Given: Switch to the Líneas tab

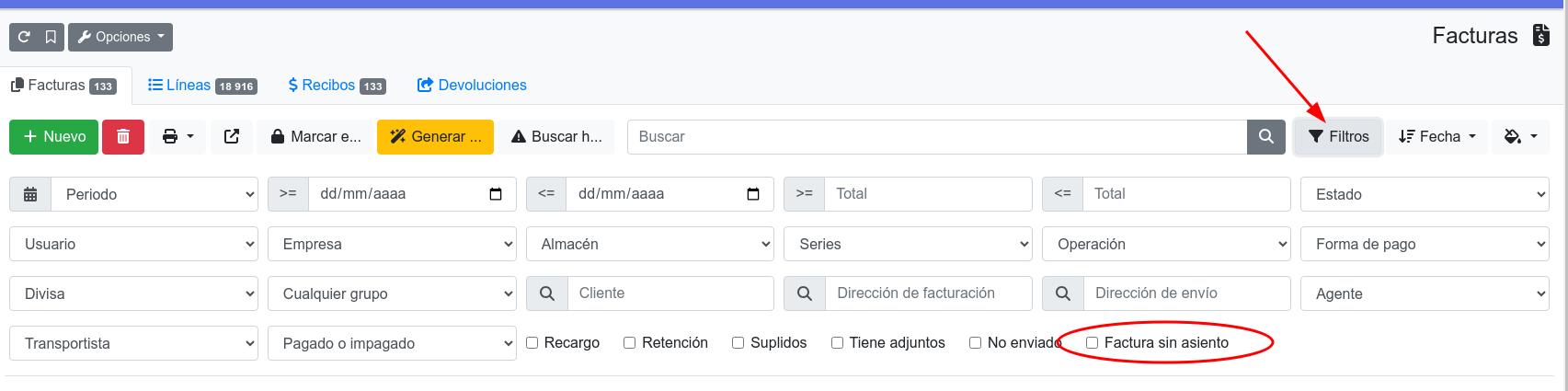Looking at the screenshot, I should point(201,86).
